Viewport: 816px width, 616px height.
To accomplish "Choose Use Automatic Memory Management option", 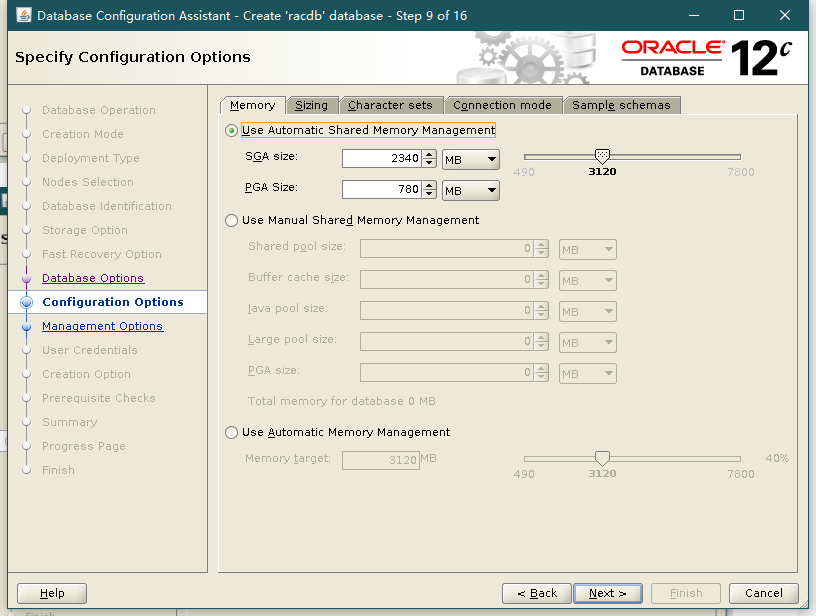I will [x=232, y=432].
